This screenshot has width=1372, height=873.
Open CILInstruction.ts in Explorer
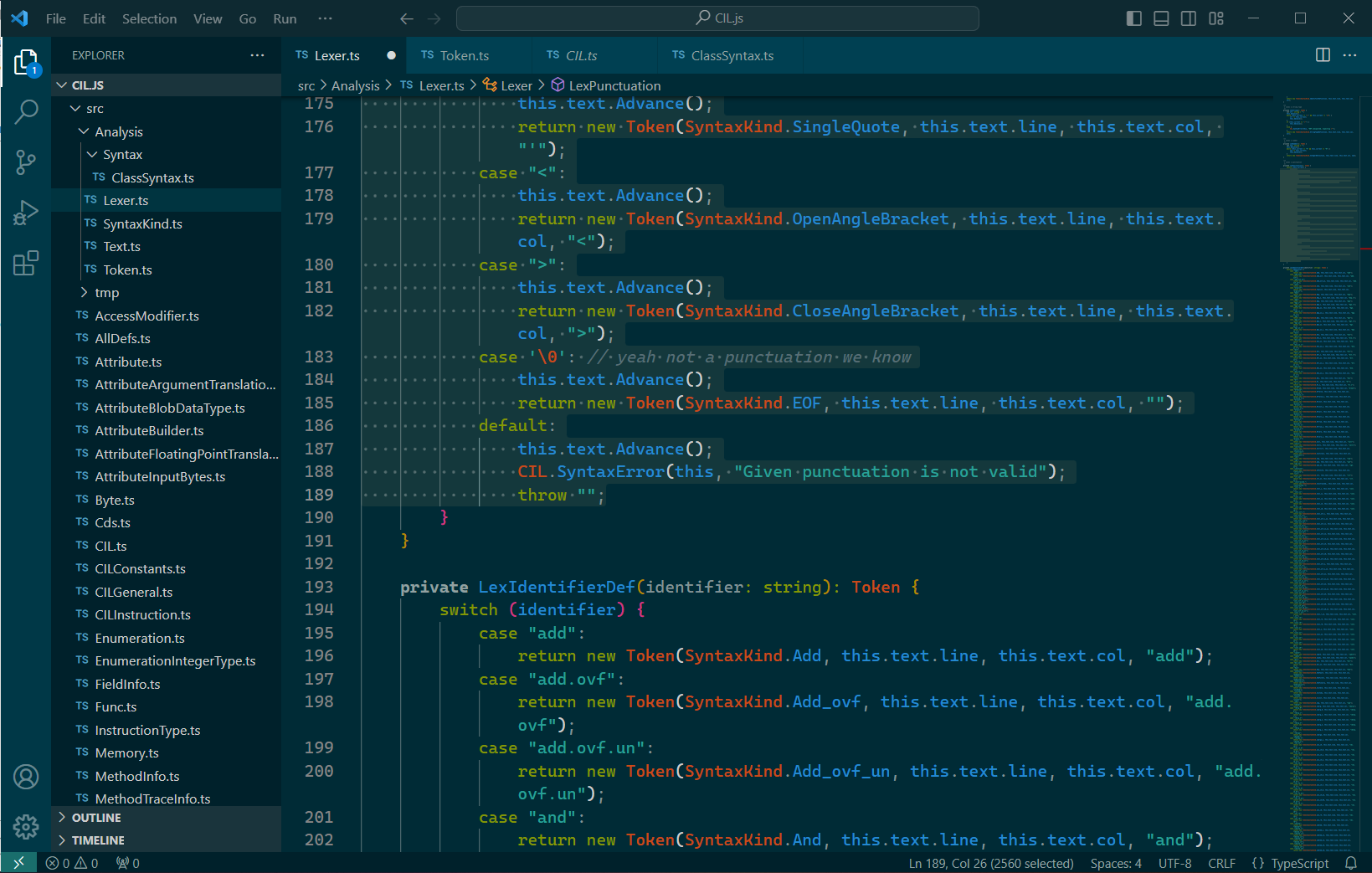167,615
